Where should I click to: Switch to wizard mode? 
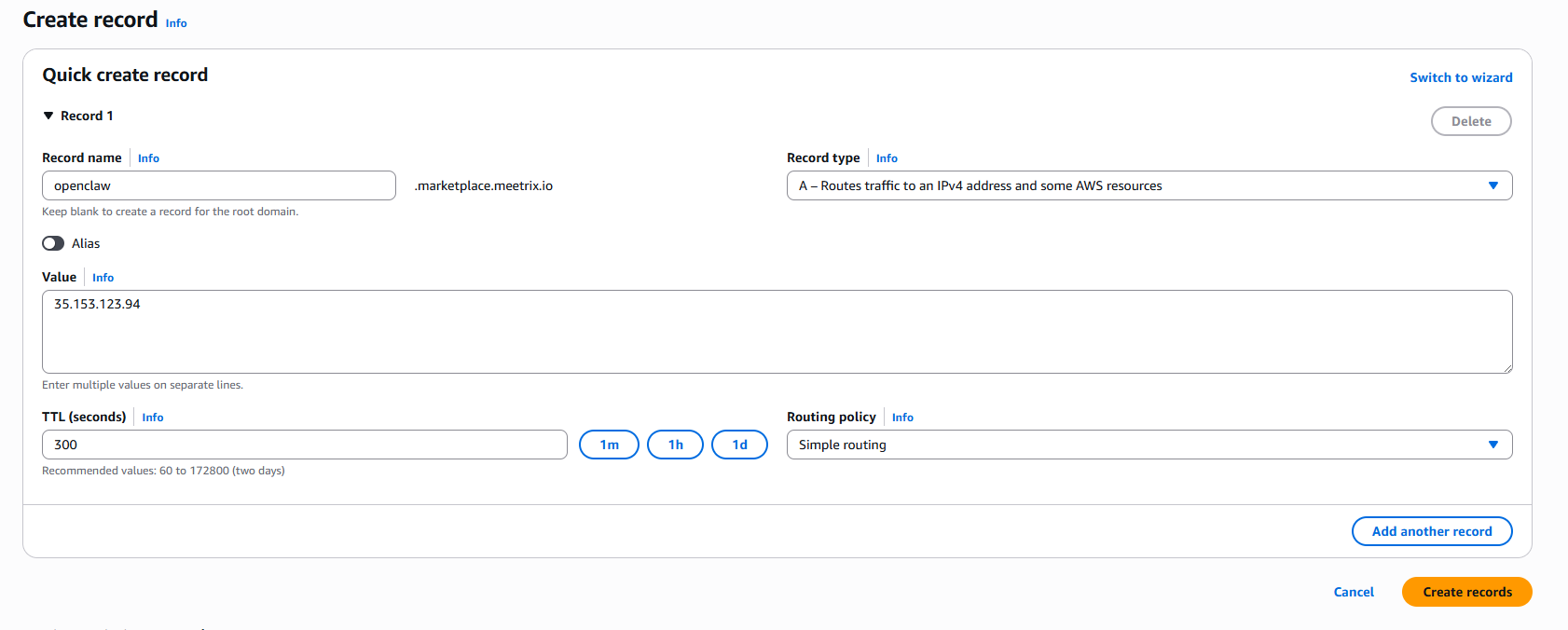1460,77
